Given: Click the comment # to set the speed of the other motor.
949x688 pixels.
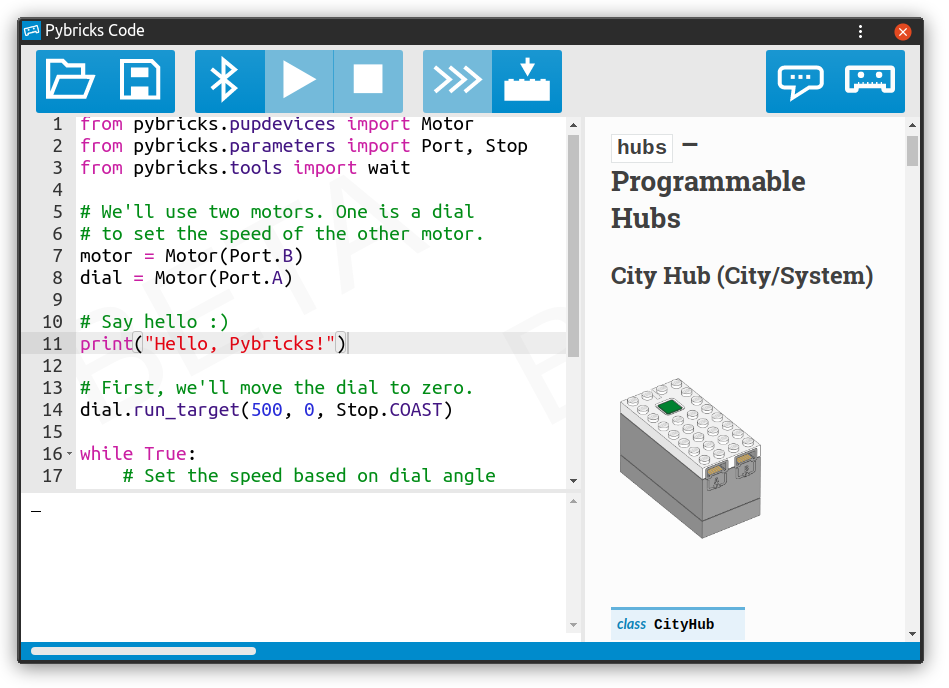Looking at the screenshot, I should point(281,234).
